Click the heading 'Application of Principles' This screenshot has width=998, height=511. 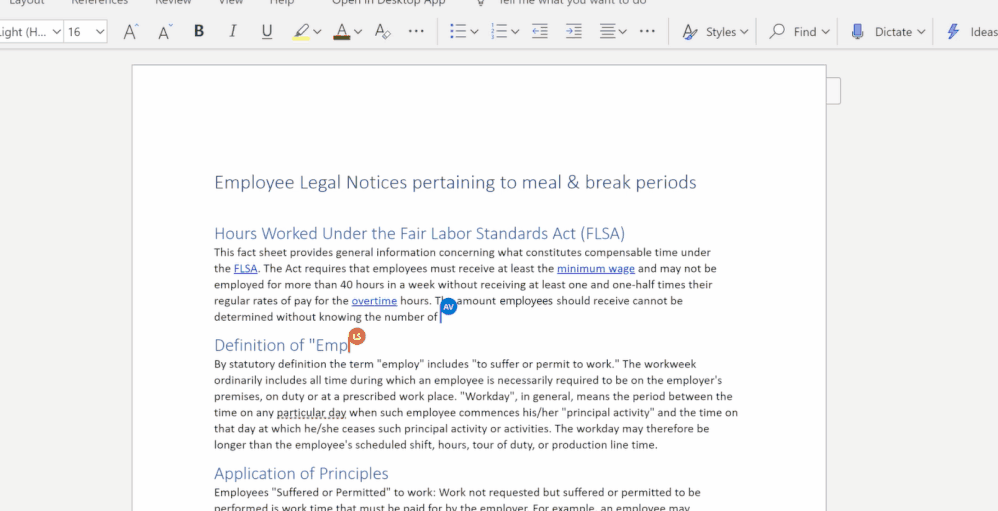point(301,473)
